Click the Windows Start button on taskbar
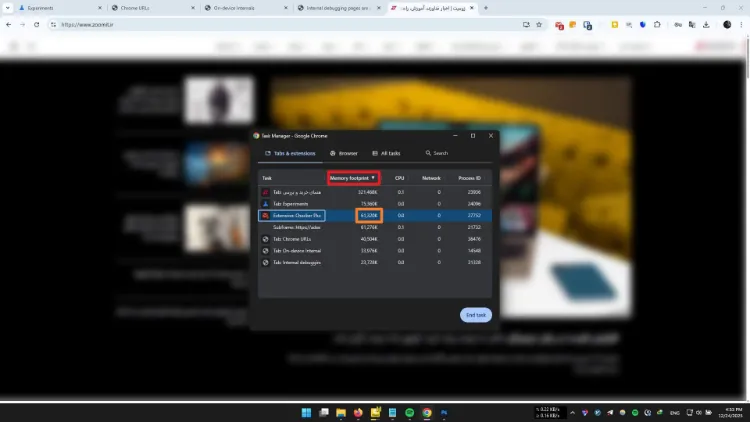Viewport: 750px width, 422px height. tap(306, 412)
